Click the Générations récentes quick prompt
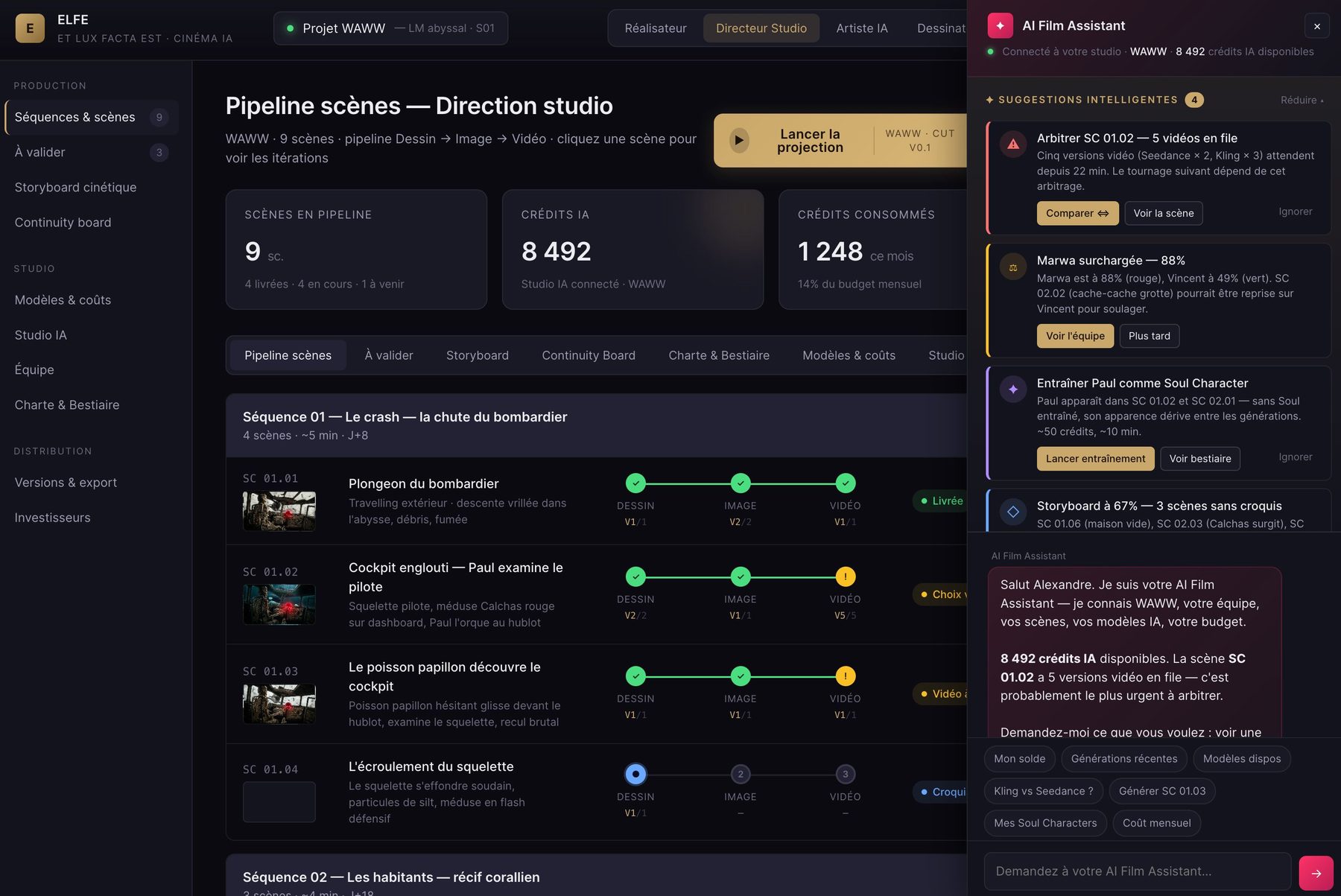 point(1124,759)
